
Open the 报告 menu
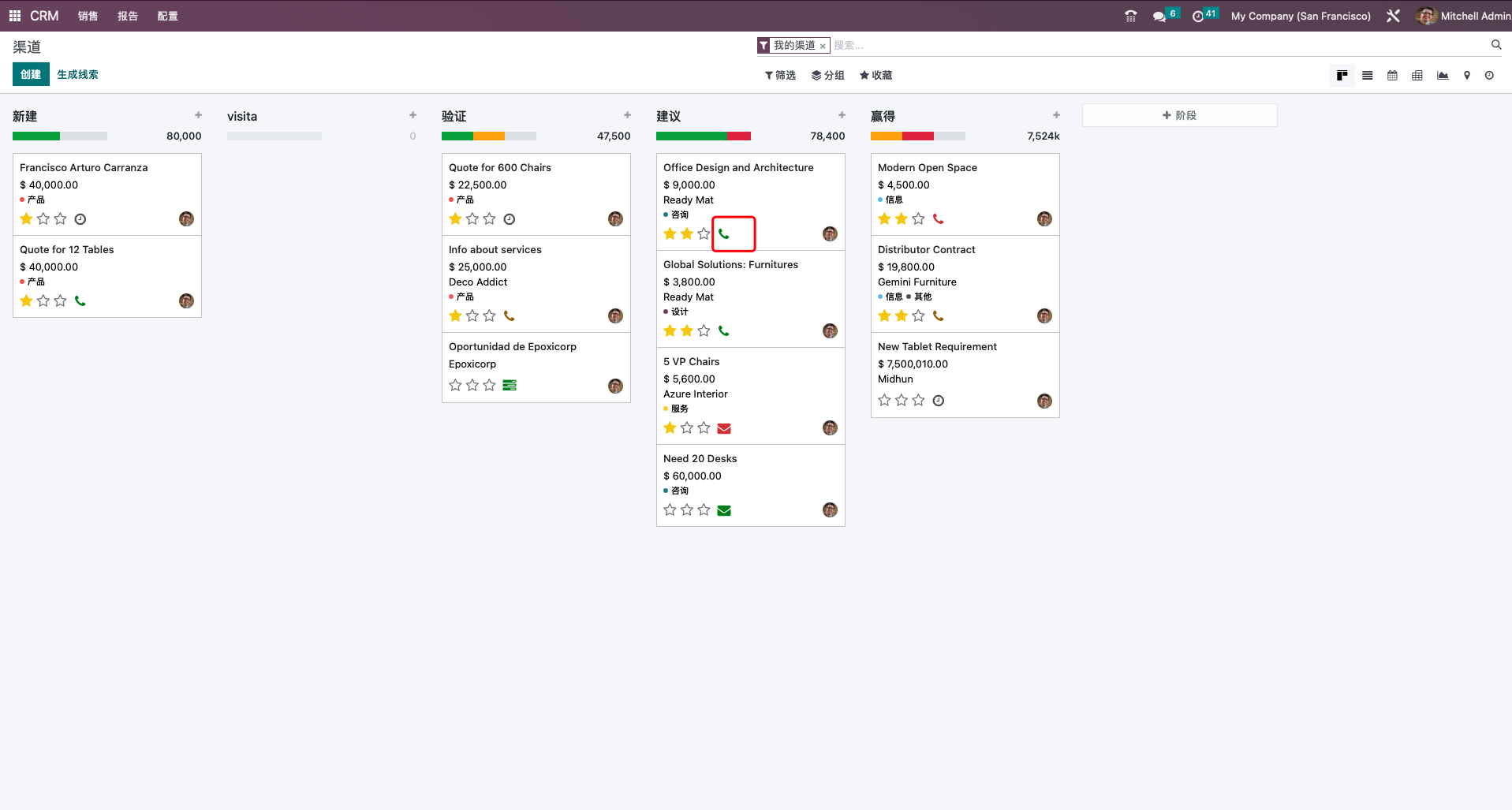click(x=128, y=16)
